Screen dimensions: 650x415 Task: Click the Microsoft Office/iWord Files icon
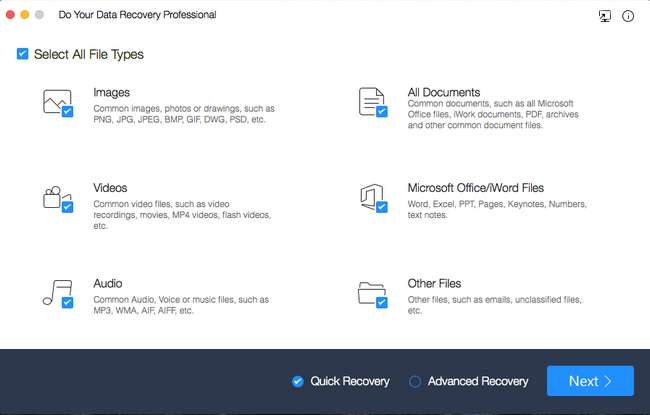pos(372,197)
